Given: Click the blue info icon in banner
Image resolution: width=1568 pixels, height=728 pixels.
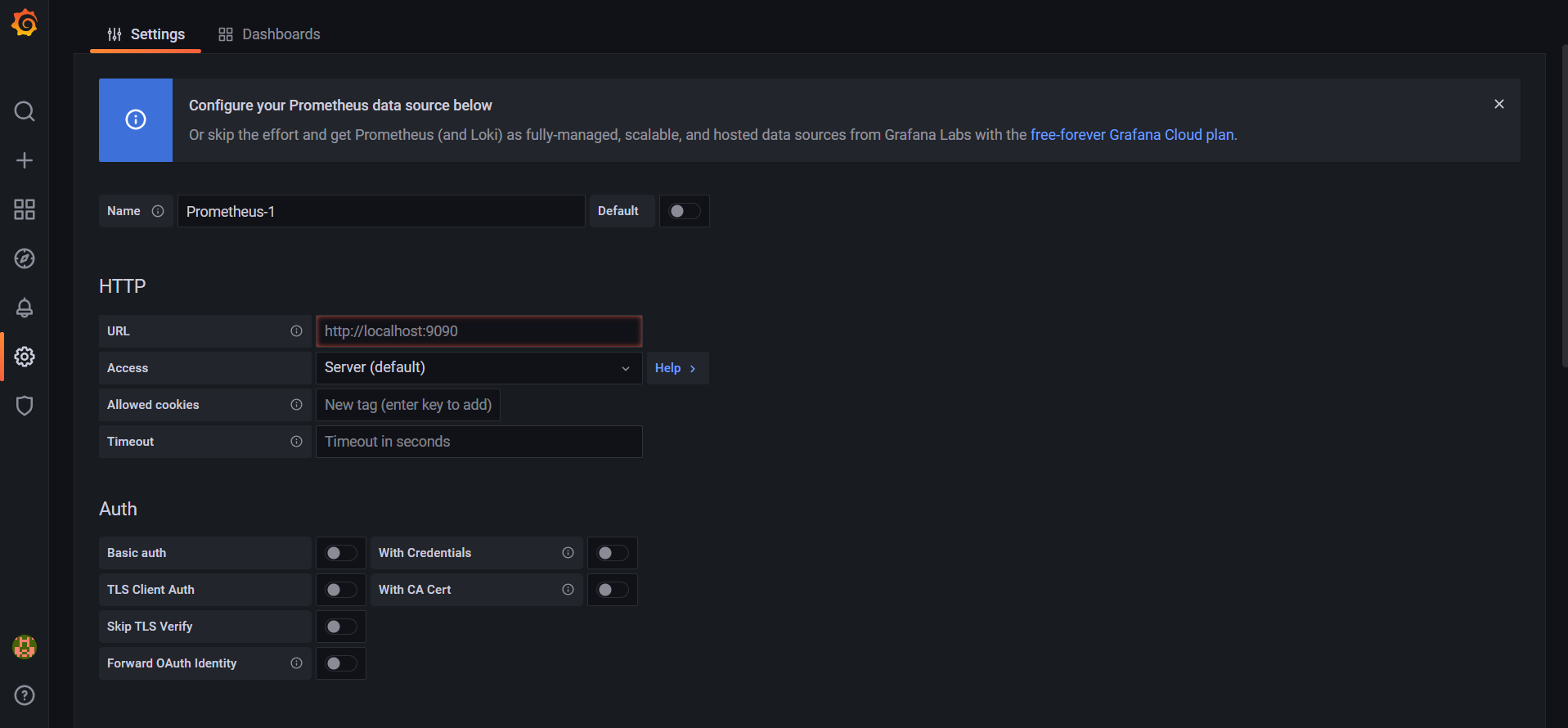Looking at the screenshot, I should click(136, 120).
